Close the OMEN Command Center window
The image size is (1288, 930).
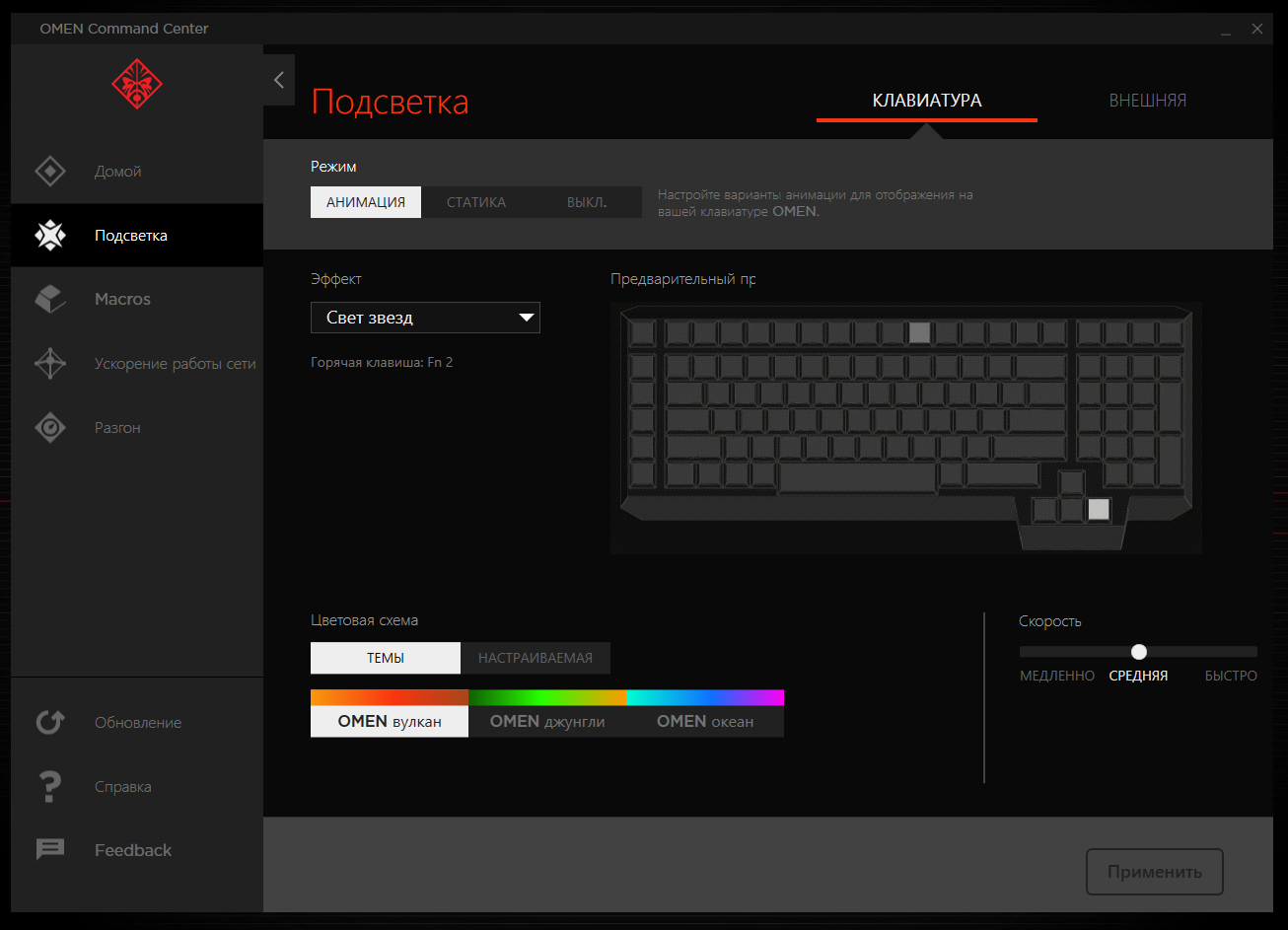click(x=1257, y=30)
